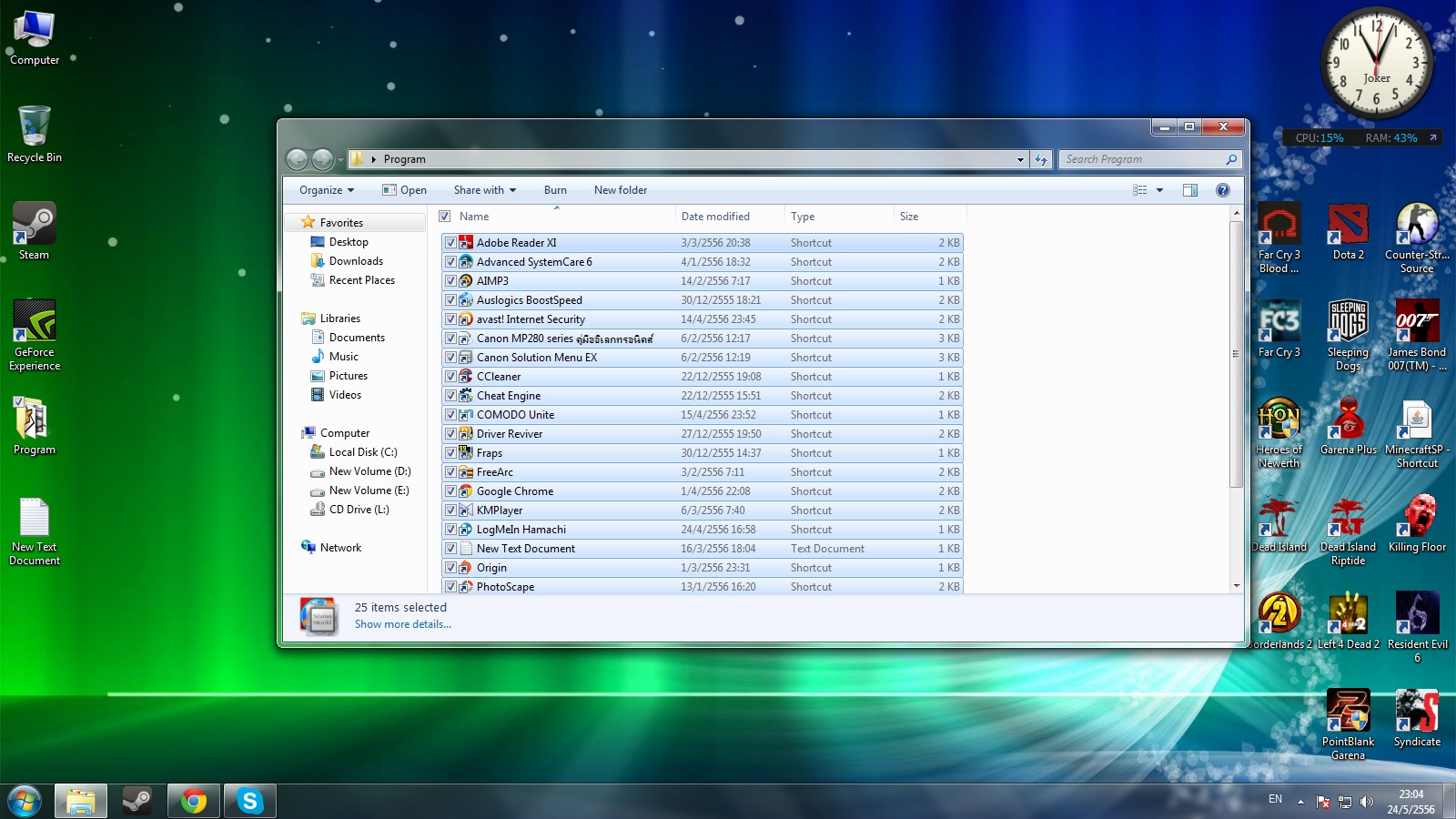Go to Downloads in Favorites

(x=356, y=261)
